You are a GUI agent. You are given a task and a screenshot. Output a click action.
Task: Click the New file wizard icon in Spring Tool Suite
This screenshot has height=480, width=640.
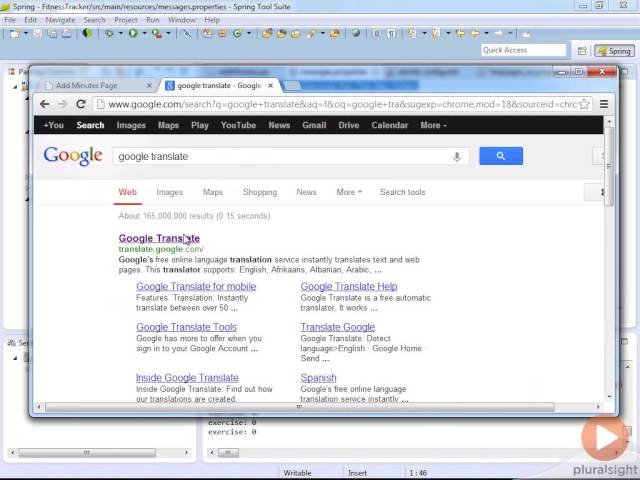(x=14, y=34)
